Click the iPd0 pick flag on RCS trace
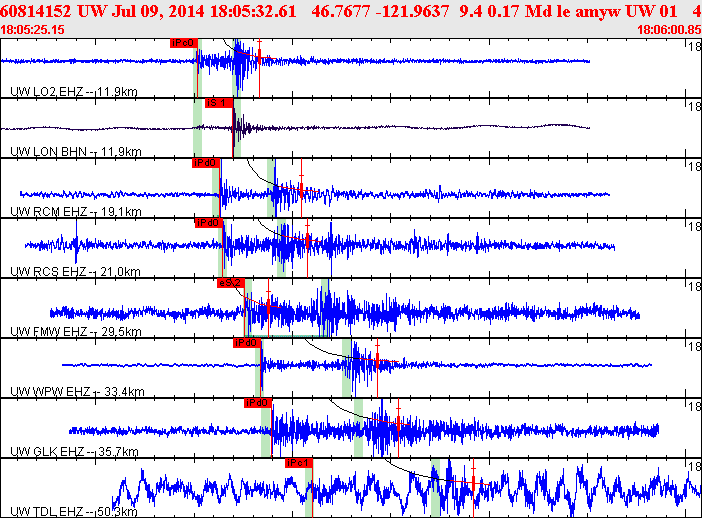 point(209,223)
